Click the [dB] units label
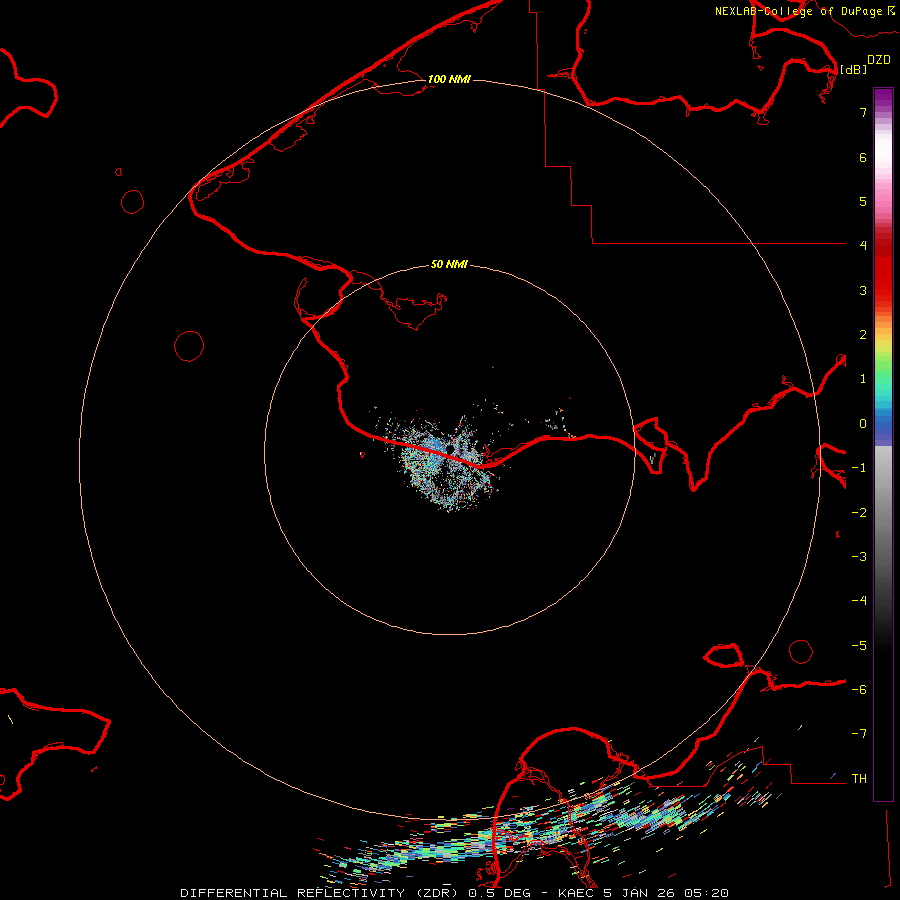Viewport: 900px width, 900px height. pyautogui.click(x=853, y=69)
